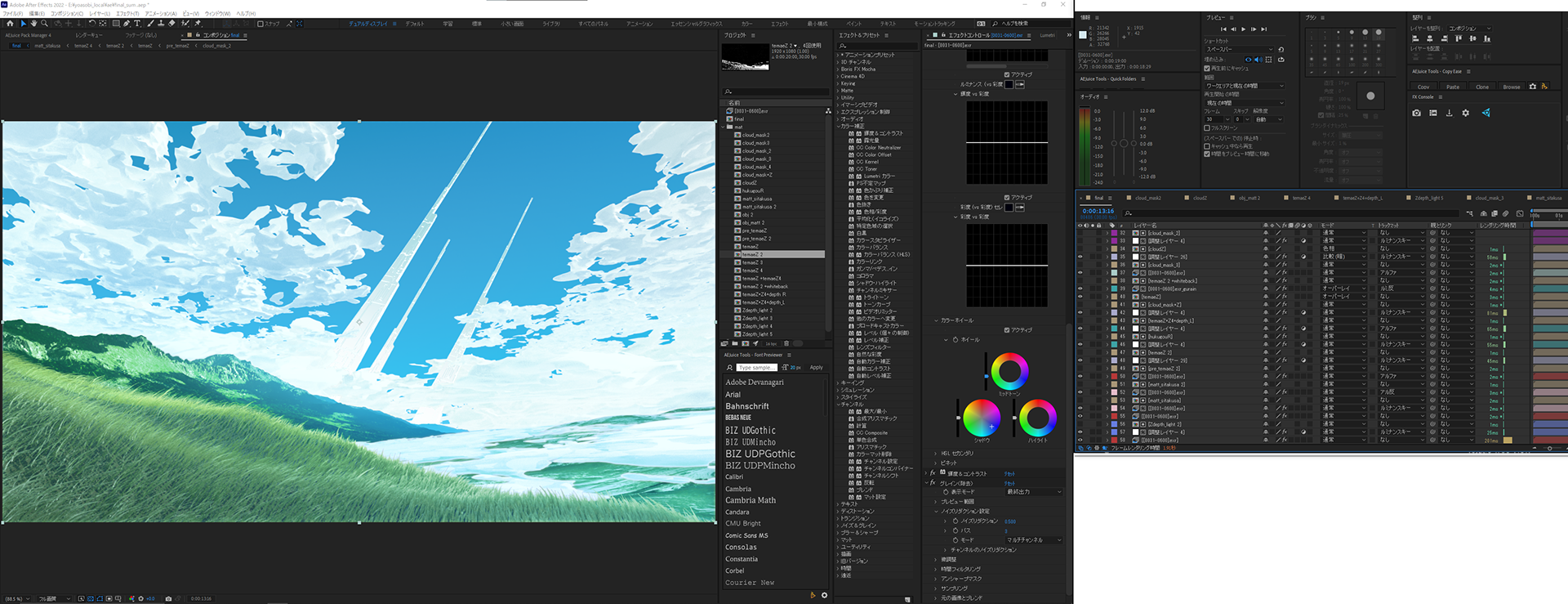Screen dimensions: 1568x604
Task: Select the Rotation tool
Action: point(92,24)
